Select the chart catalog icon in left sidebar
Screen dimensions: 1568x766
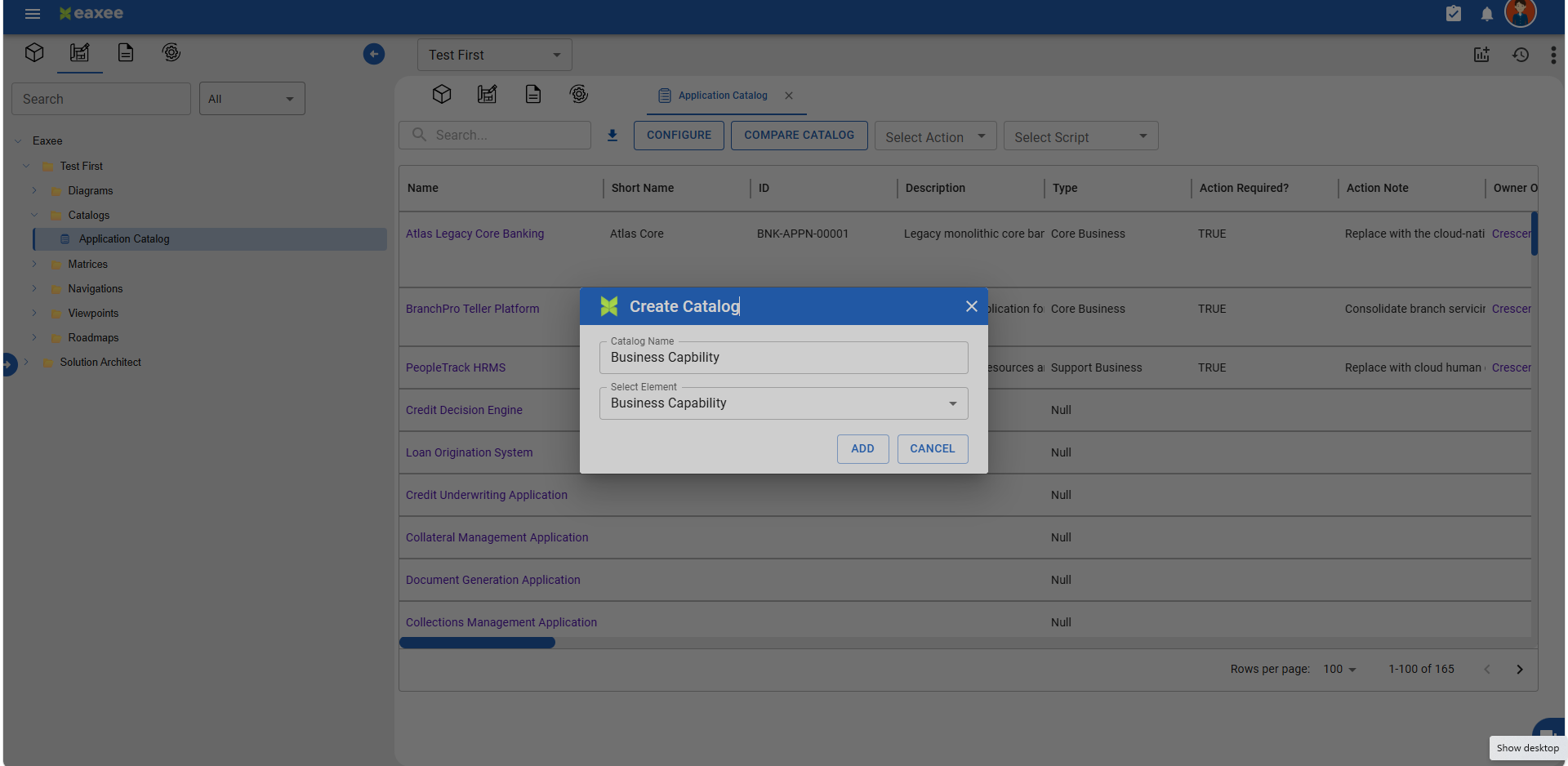[x=79, y=53]
